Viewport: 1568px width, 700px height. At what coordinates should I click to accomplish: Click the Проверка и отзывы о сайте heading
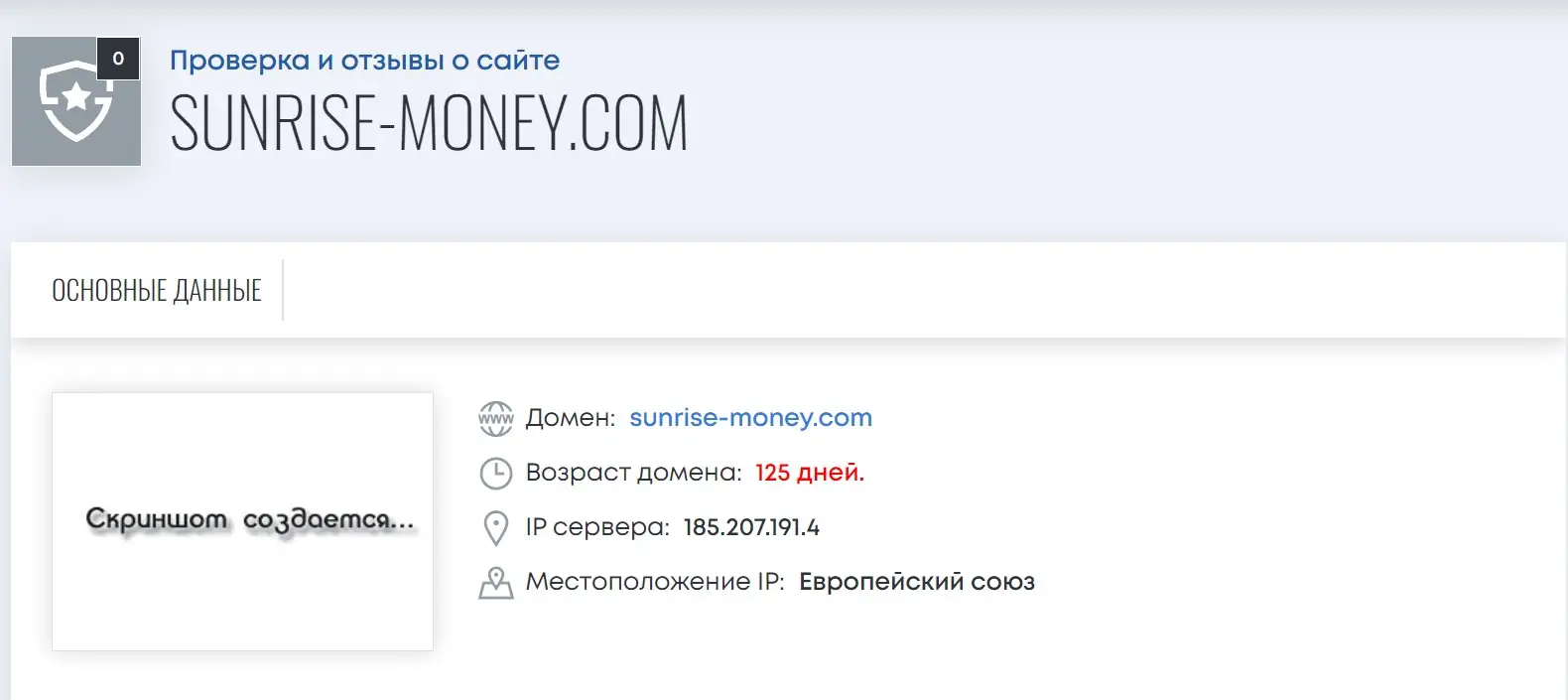tap(365, 61)
